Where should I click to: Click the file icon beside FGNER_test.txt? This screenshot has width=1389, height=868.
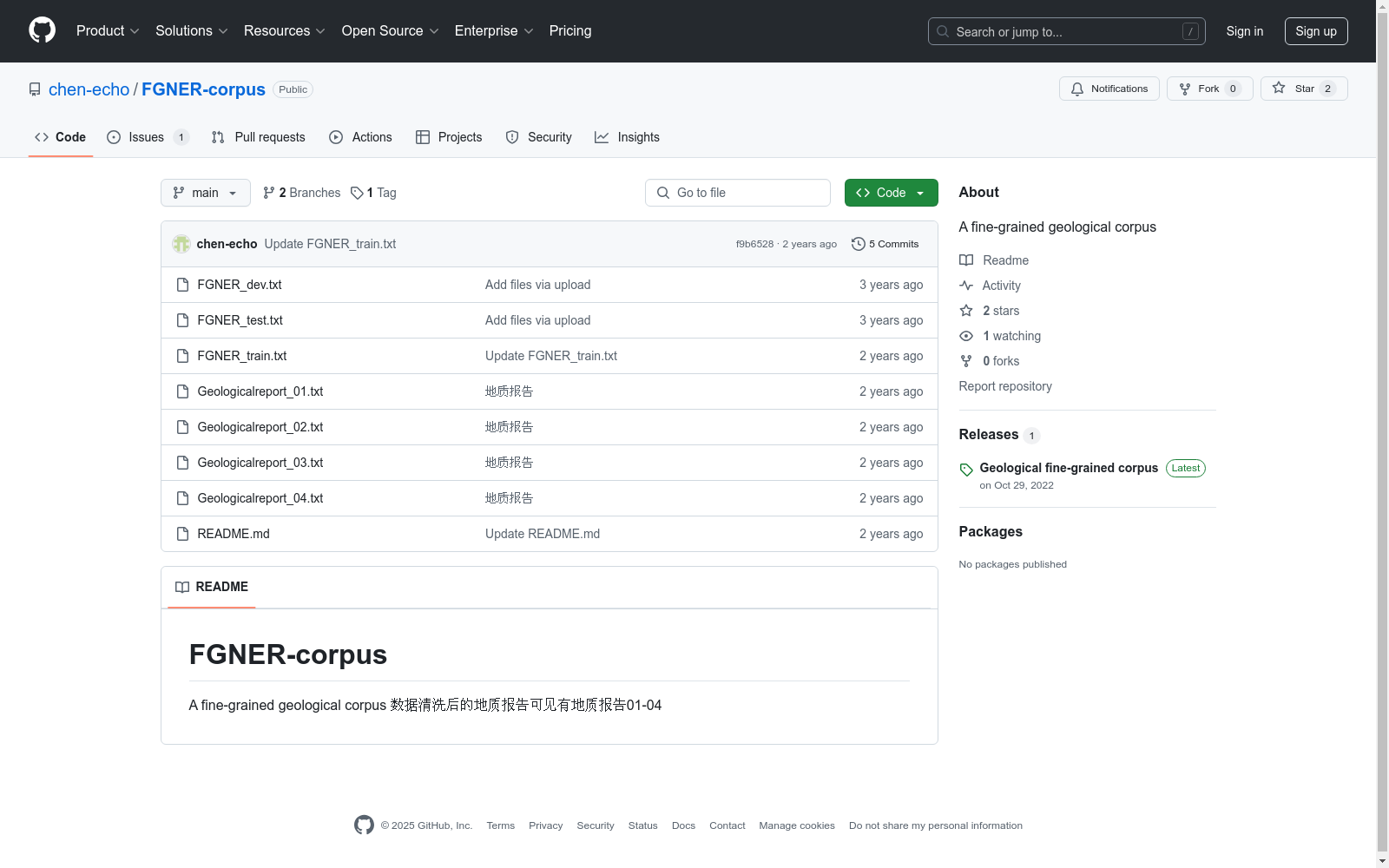182,320
